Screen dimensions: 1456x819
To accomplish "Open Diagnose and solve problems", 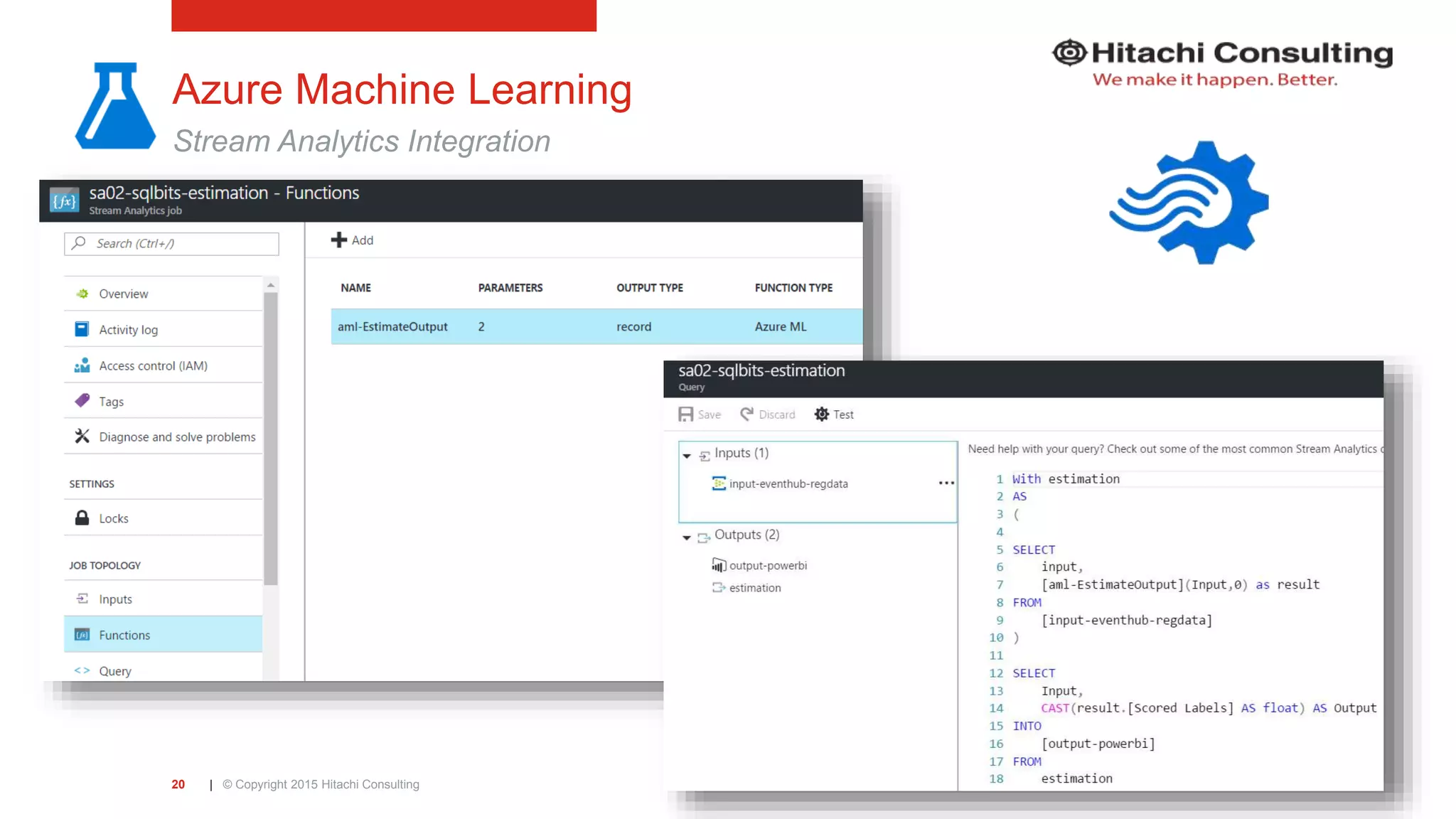I will (163, 437).
